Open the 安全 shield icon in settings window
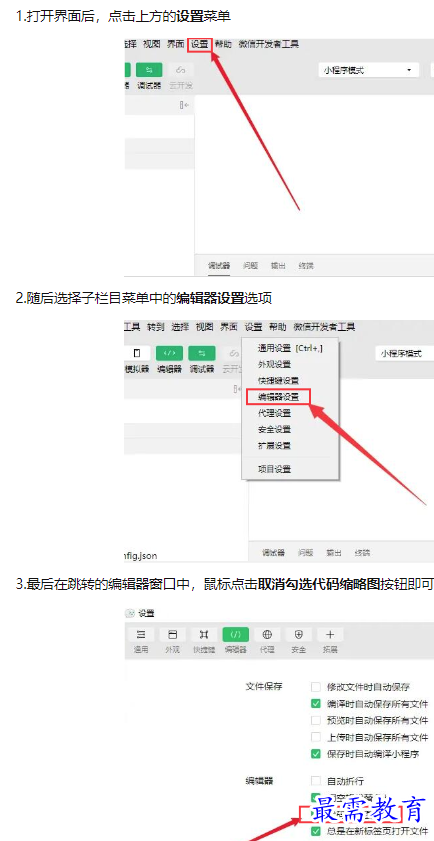 click(299, 635)
